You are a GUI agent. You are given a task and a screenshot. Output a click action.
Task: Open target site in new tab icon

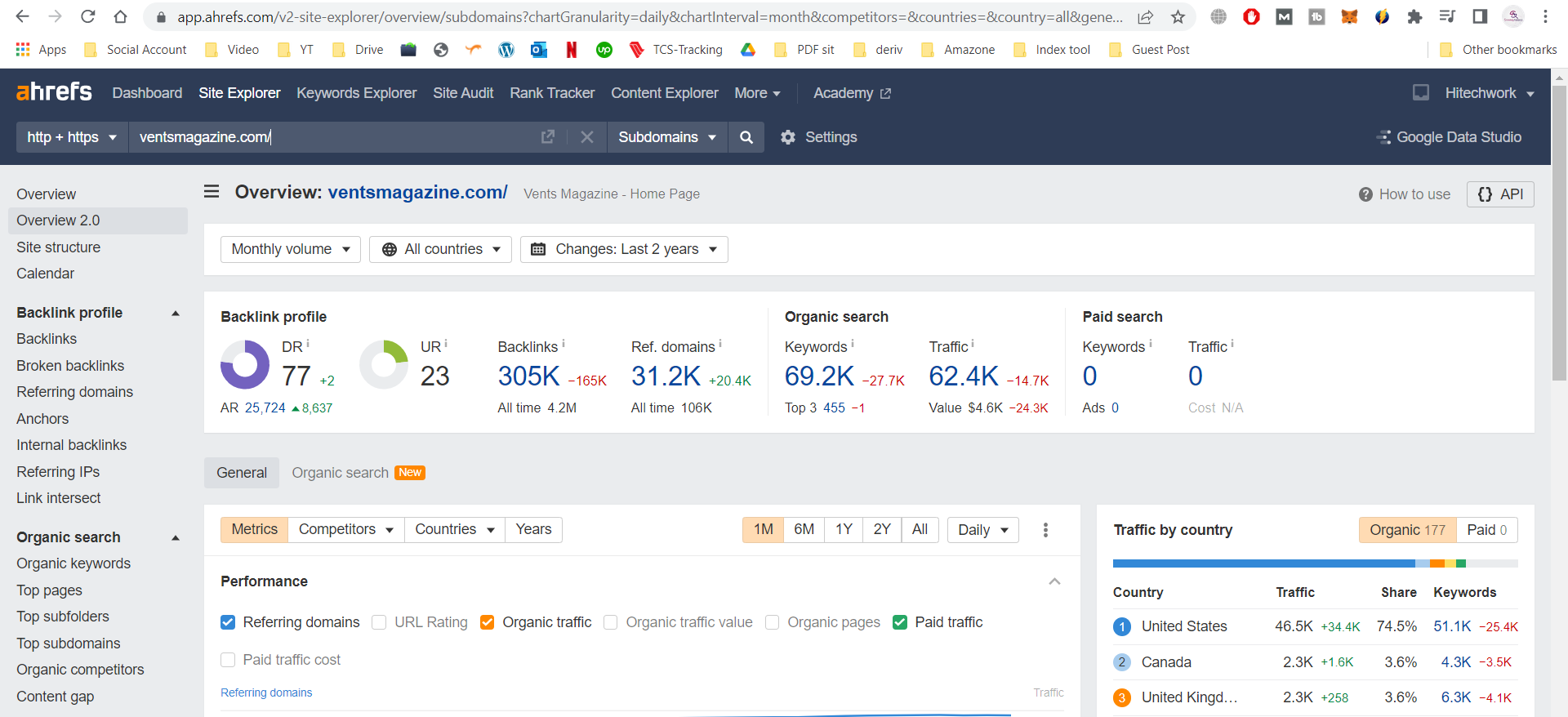[548, 137]
